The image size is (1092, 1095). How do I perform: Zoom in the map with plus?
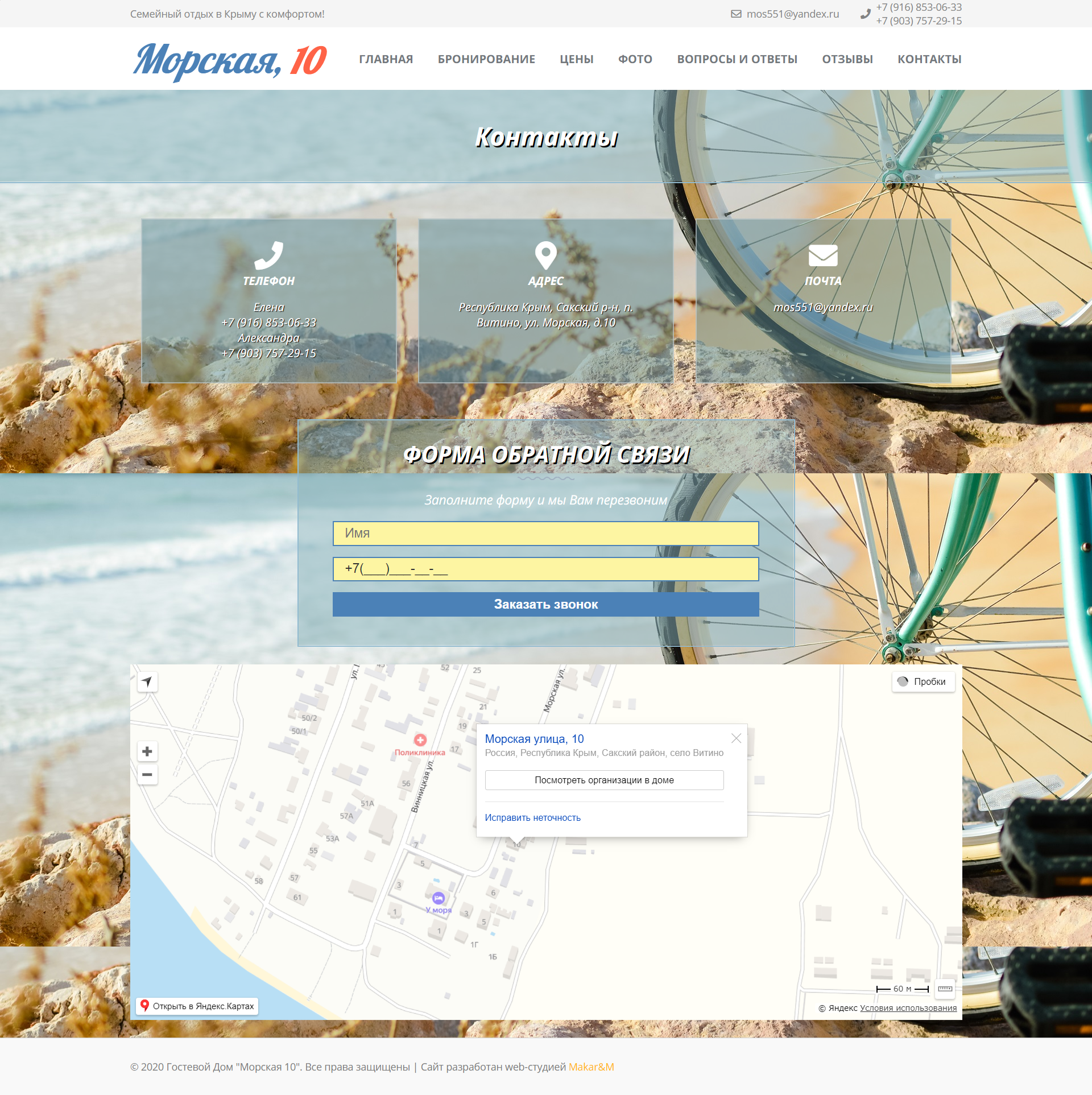pos(147,751)
